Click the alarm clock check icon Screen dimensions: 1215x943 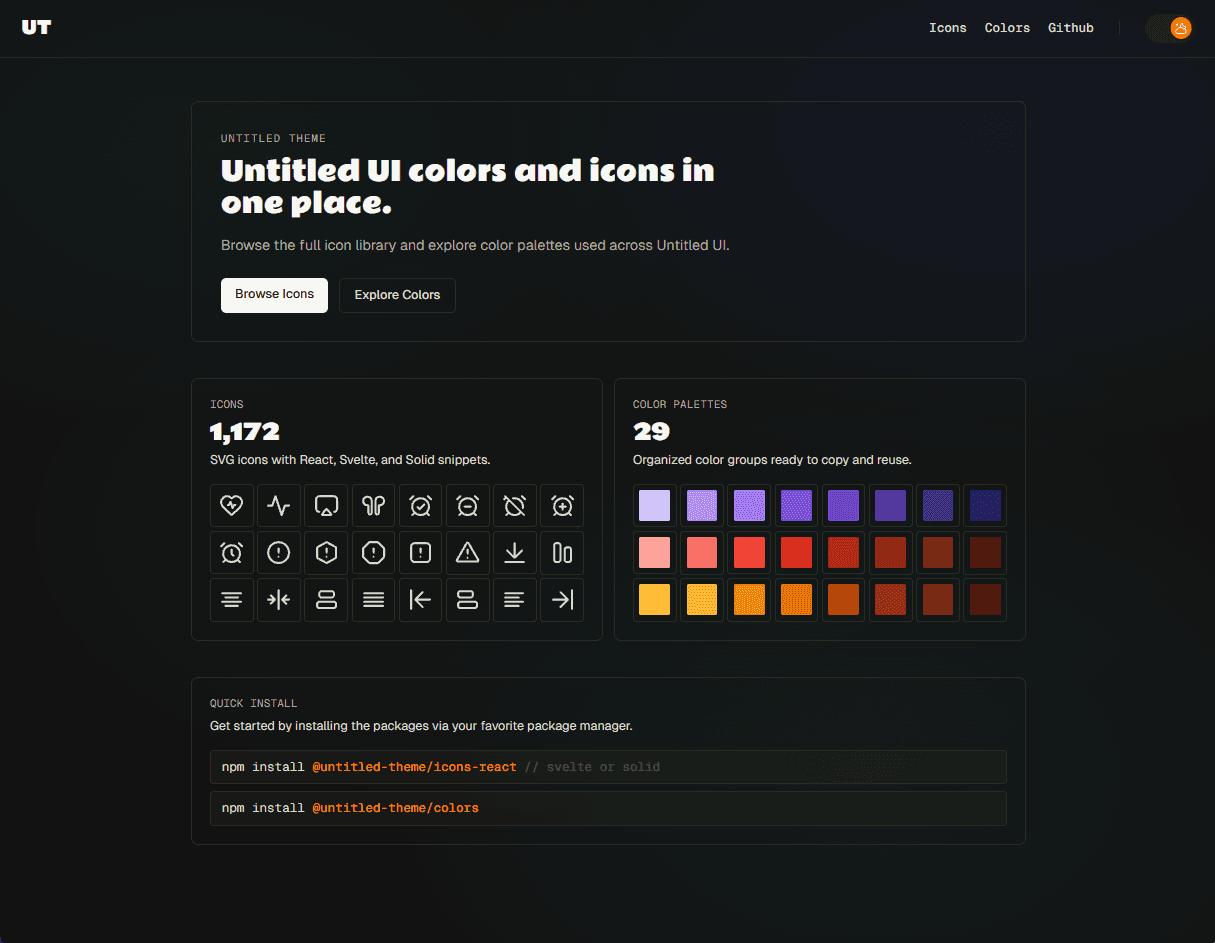(x=420, y=506)
